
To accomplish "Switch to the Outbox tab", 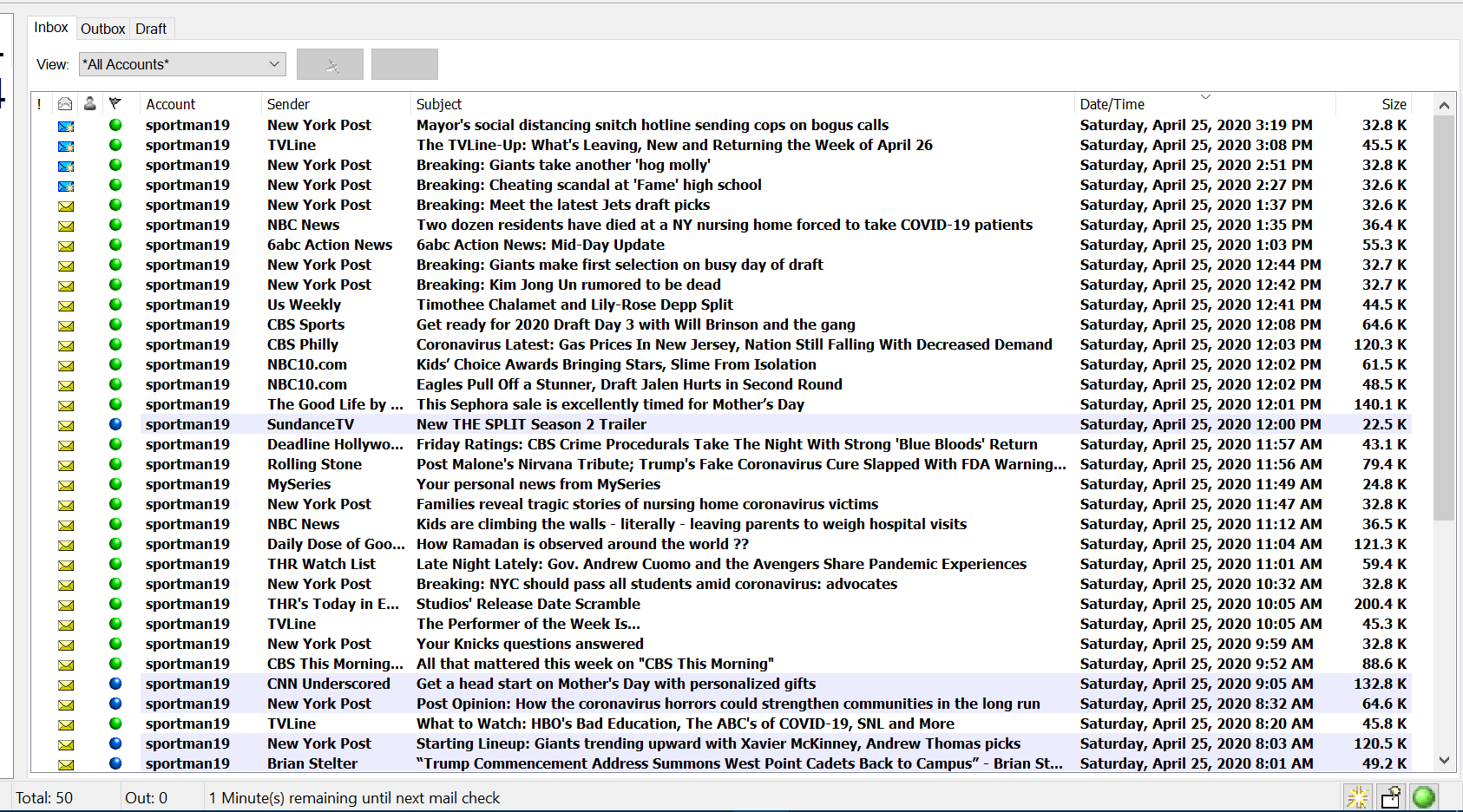I will coord(102,29).
